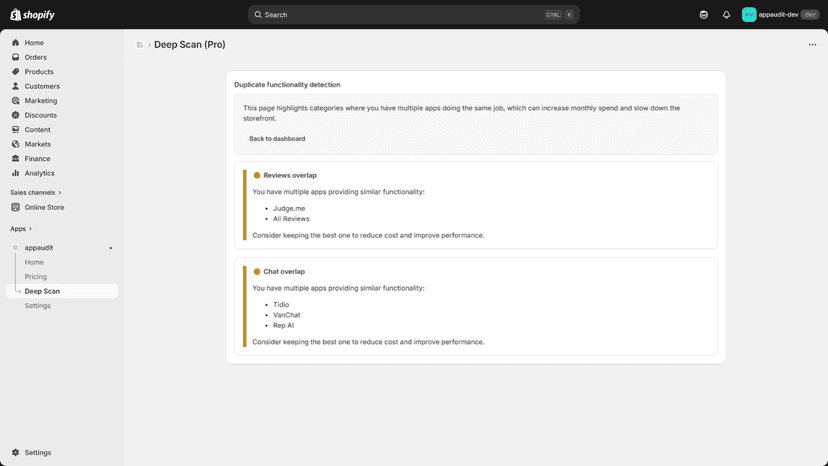Click the Tidio list entry

(281, 304)
